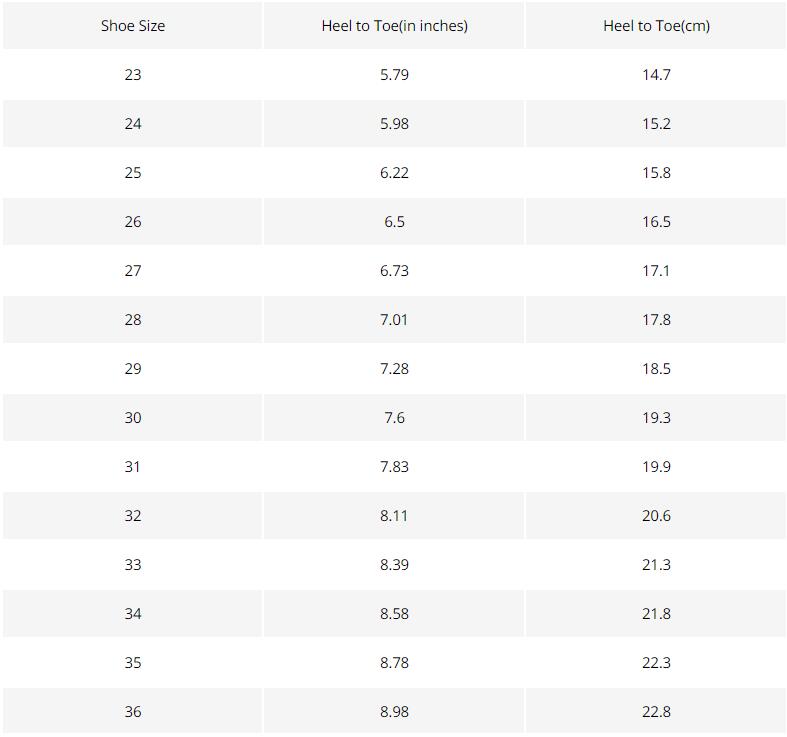Select shoe size 32 cell

click(133, 516)
